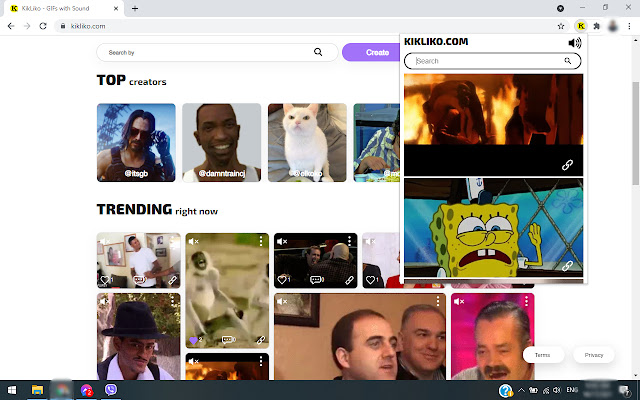Unmute the third trending GIF with men
The height and width of the screenshot is (400, 640).
(283, 241)
